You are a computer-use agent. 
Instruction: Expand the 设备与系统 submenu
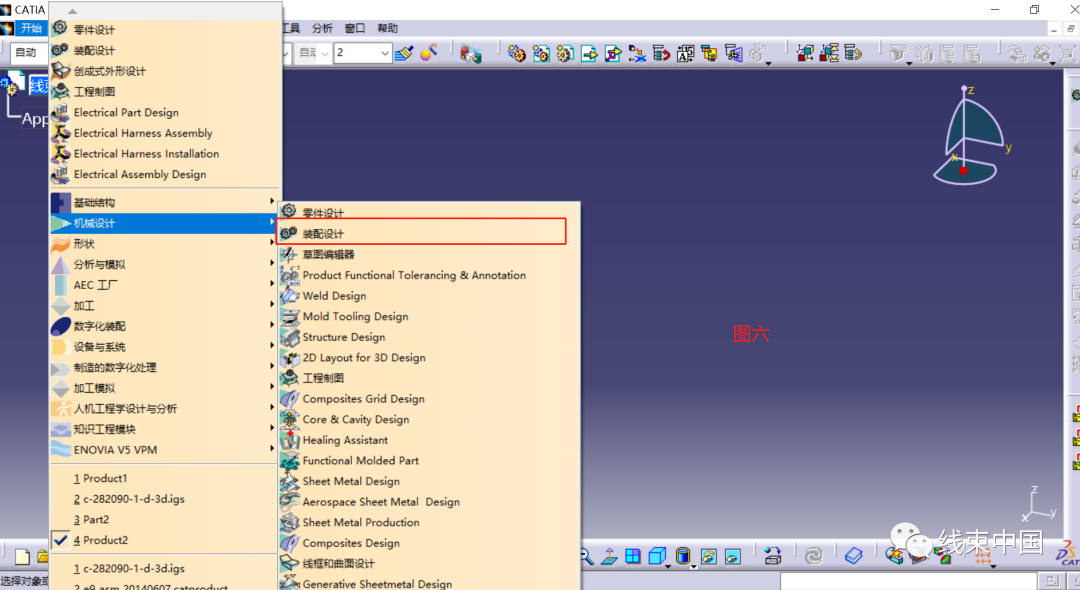tap(165, 347)
